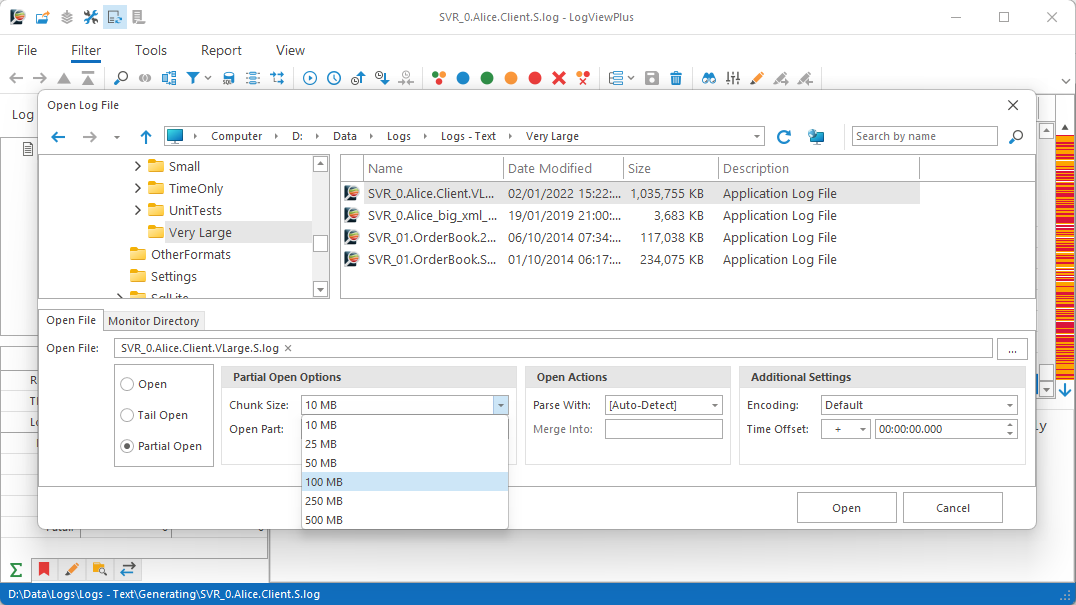
Task: Click the green circle level filter
Action: point(487,78)
